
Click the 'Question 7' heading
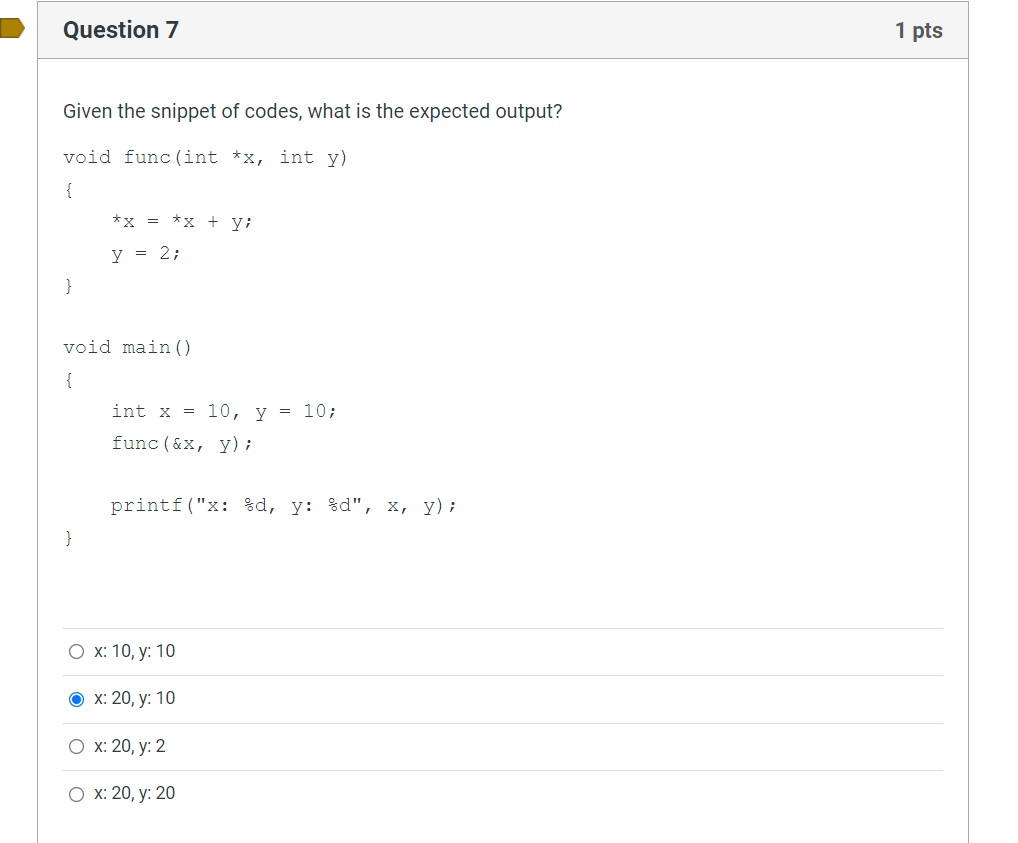point(121,30)
